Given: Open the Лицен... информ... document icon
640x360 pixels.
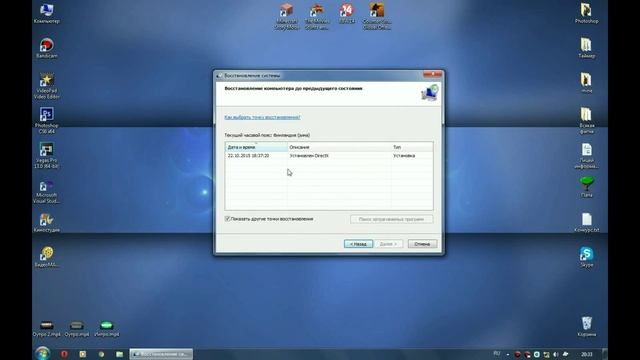Looking at the screenshot, I should 587,156.
